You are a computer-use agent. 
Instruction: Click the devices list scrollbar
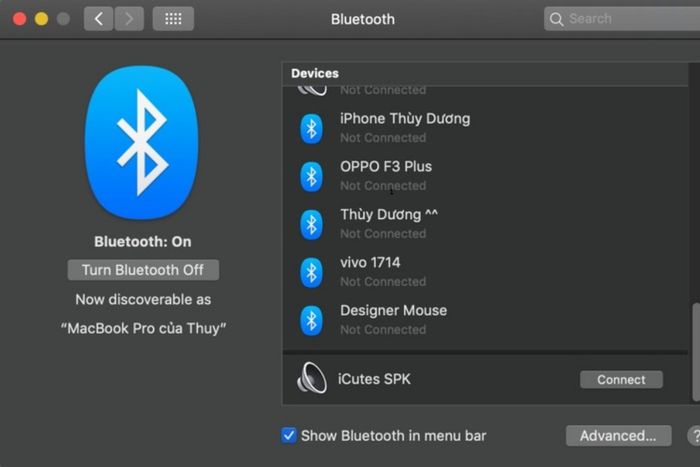696,352
